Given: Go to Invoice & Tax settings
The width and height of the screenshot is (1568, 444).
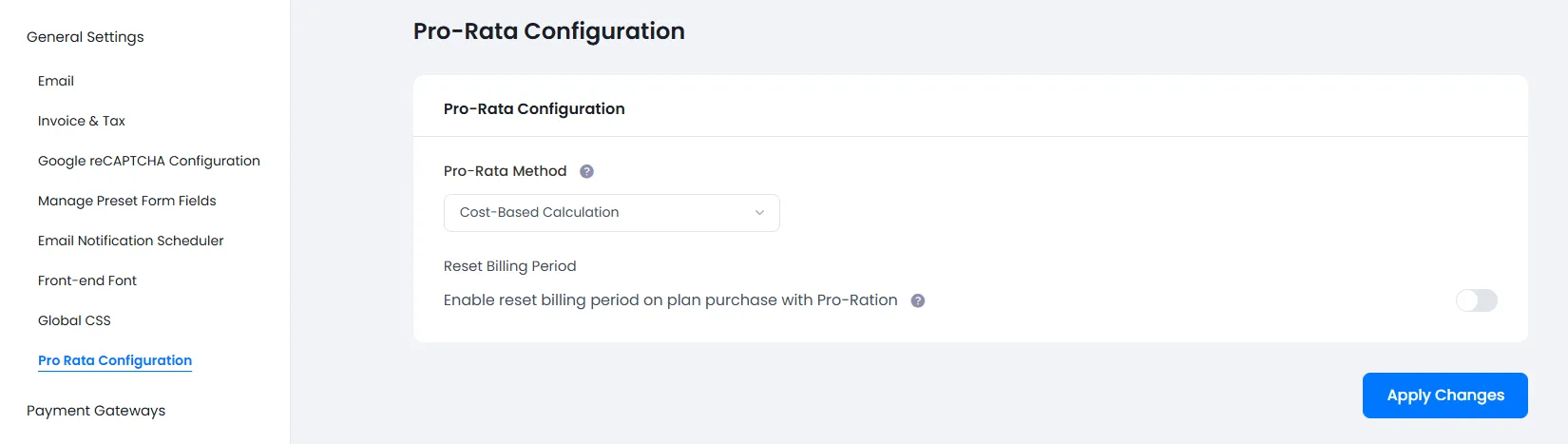Looking at the screenshot, I should (82, 121).
